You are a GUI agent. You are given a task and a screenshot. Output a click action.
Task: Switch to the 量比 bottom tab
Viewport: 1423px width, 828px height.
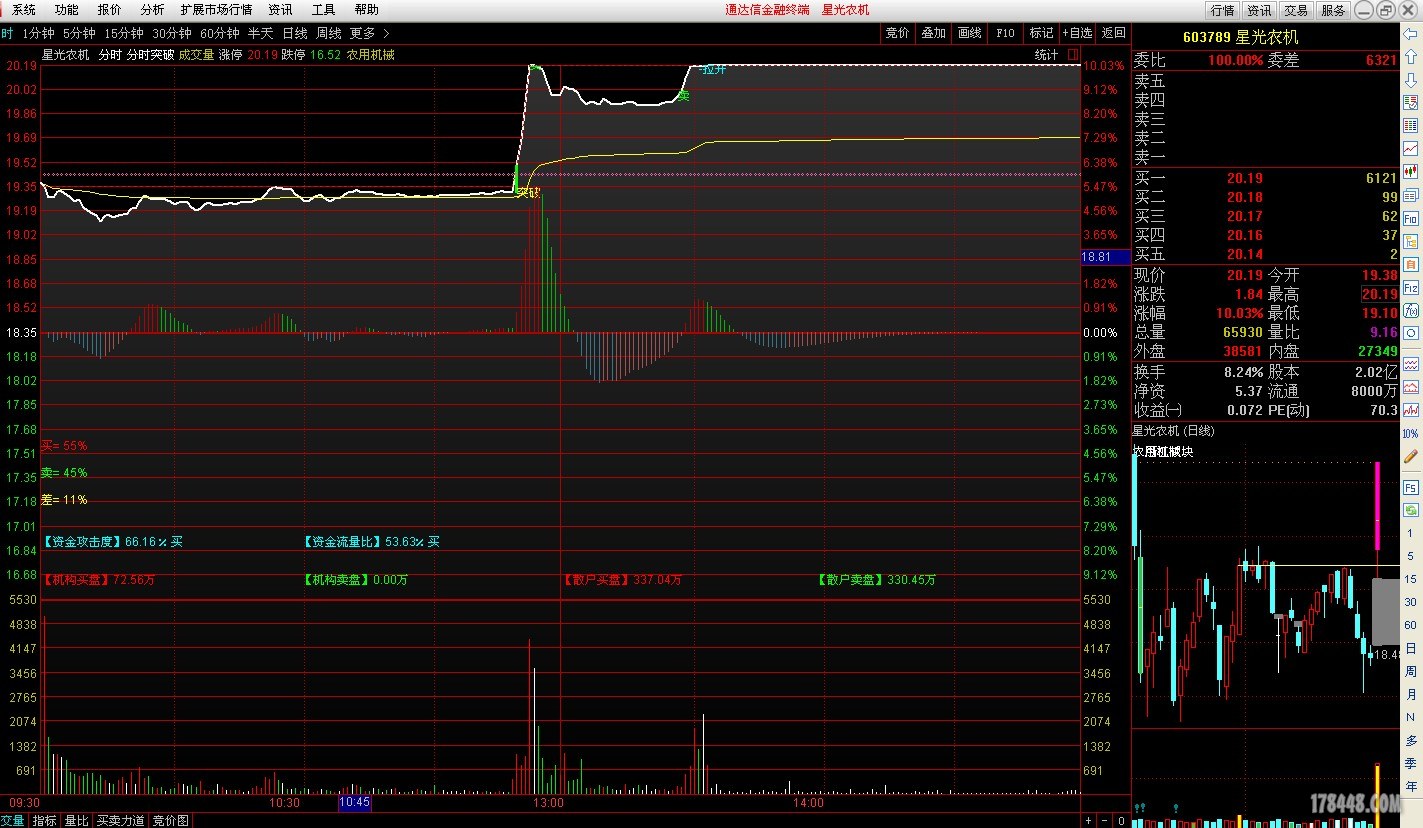click(76, 820)
